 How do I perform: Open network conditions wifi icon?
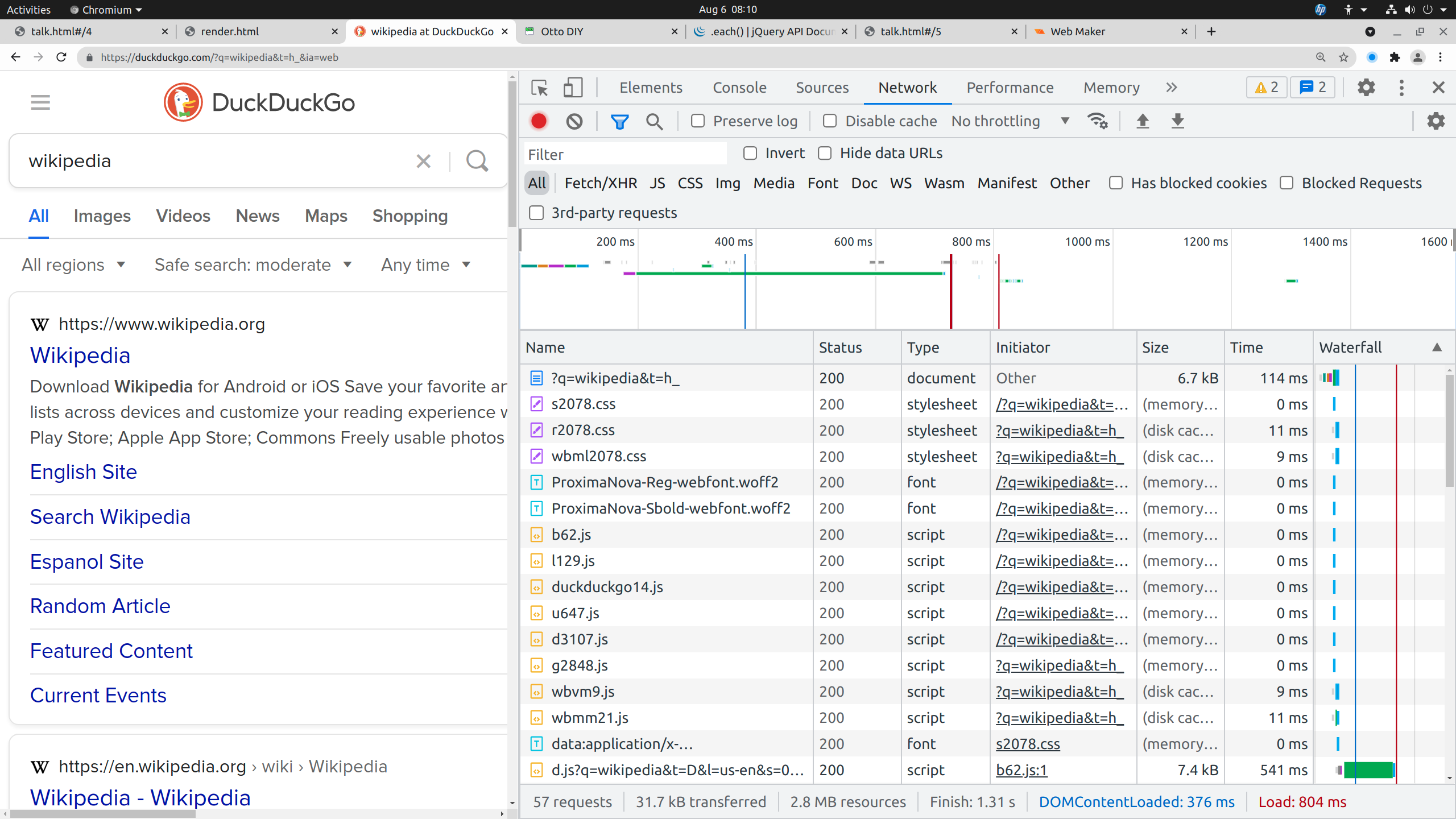coord(1097,121)
